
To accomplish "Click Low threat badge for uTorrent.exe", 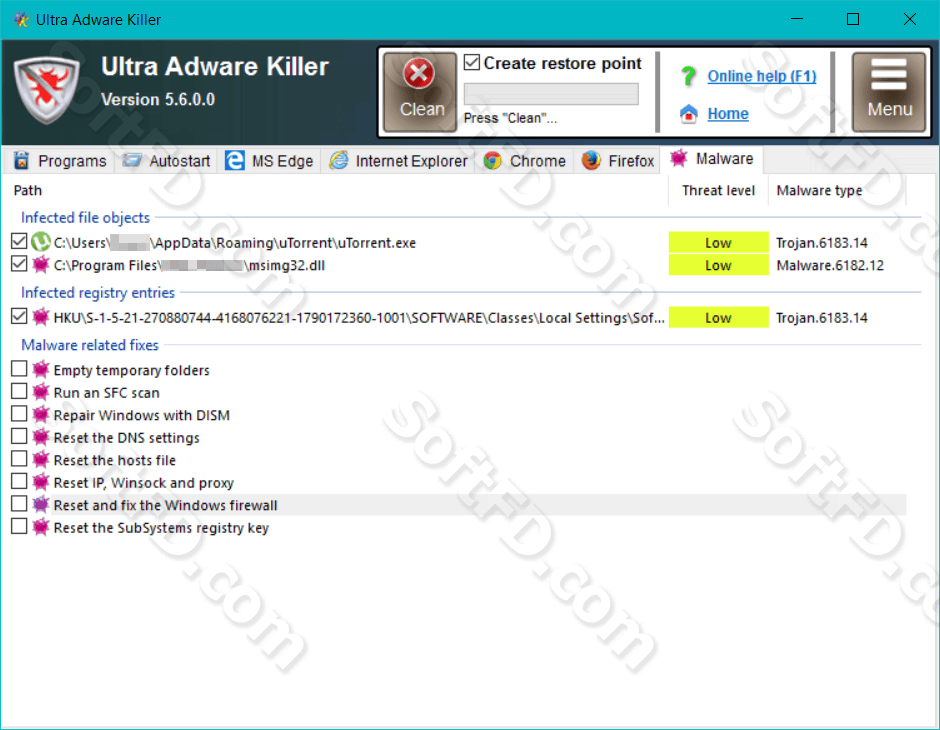I will click(718, 243).
